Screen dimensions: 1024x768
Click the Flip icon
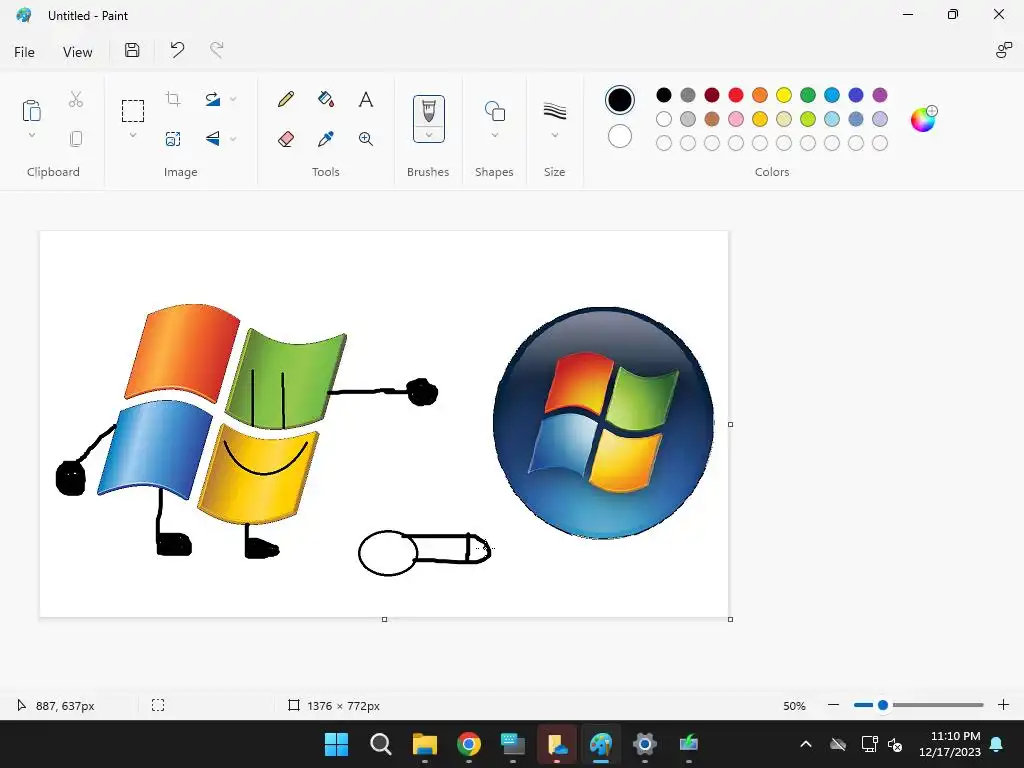(213, 138)
